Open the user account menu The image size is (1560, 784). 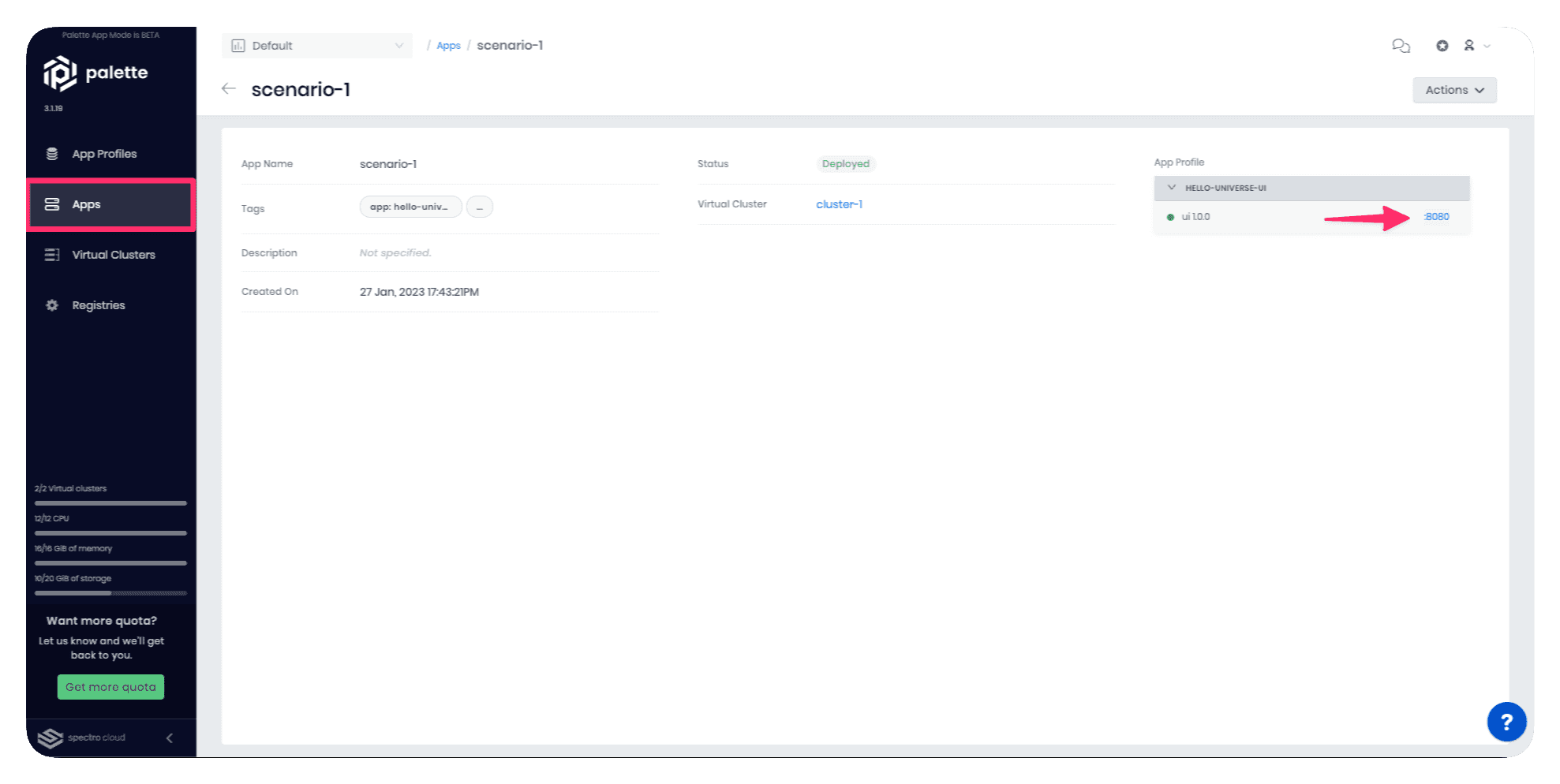coord(1476,46)
